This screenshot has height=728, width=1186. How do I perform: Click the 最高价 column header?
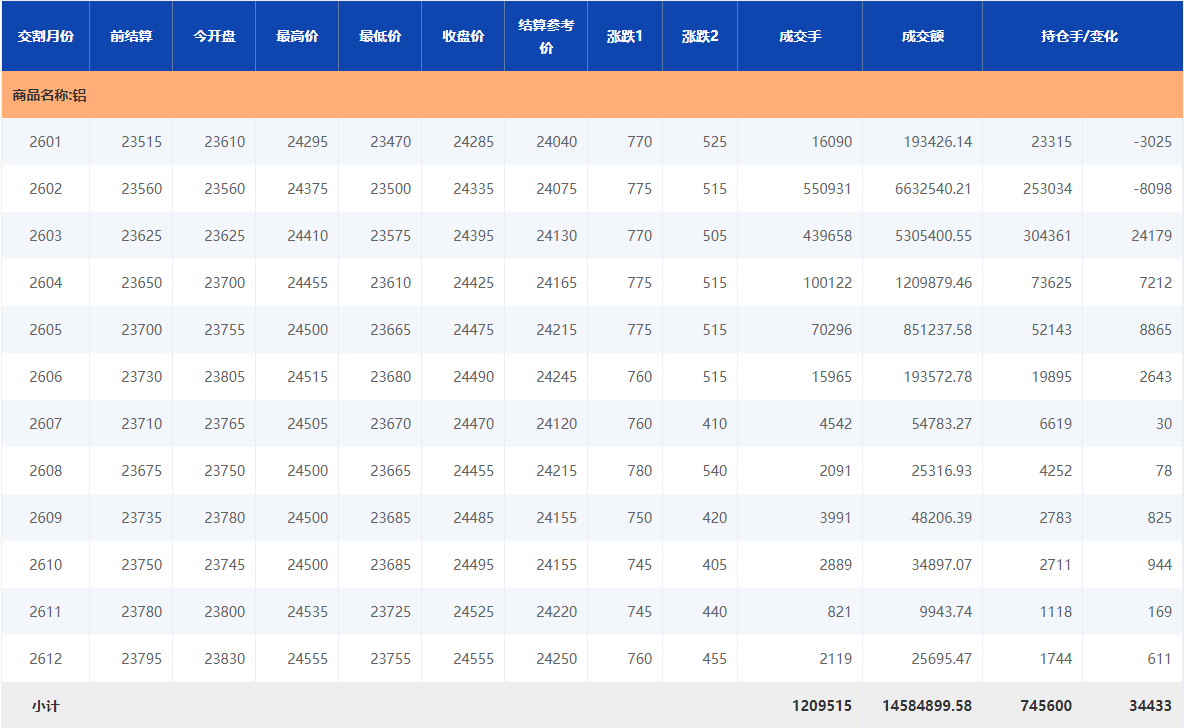[297, 36]
